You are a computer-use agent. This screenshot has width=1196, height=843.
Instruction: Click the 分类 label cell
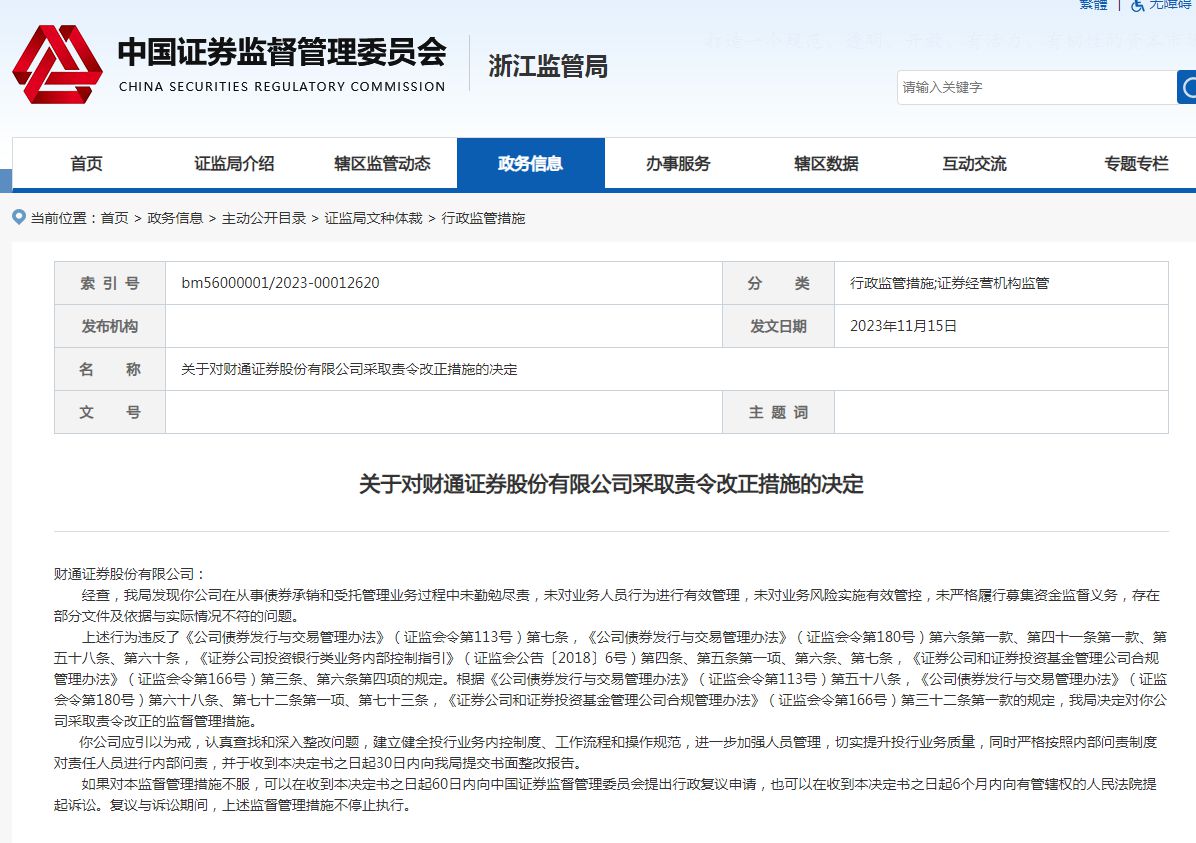pyautogui.click(x=778, y=283)
